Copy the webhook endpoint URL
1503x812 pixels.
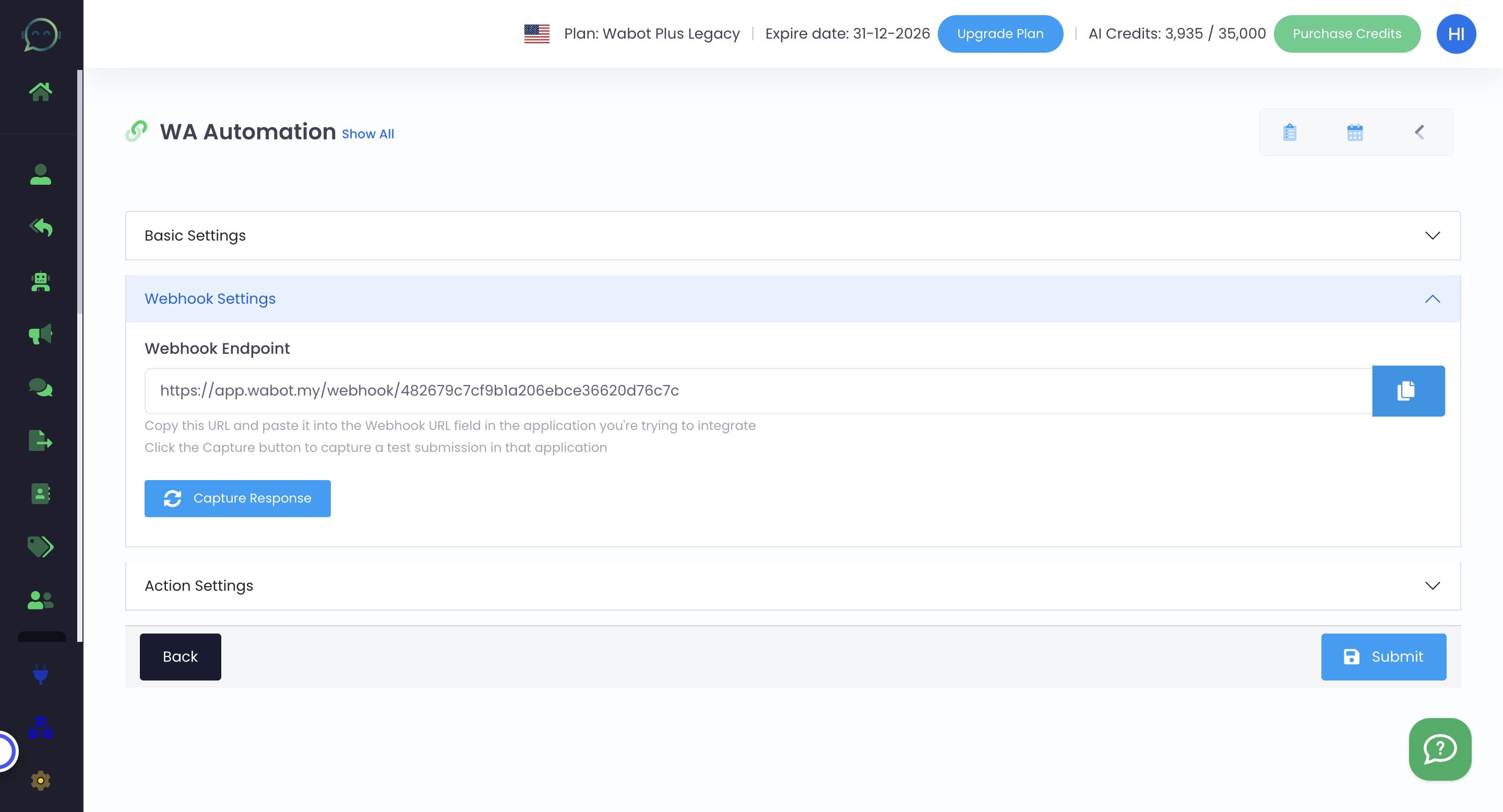tap(1408, 391)
